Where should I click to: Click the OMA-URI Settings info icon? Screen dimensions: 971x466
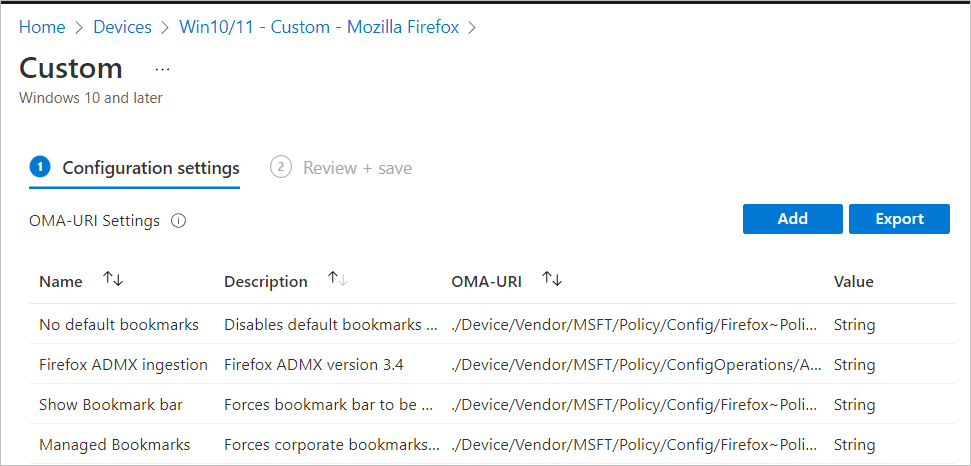179,221
